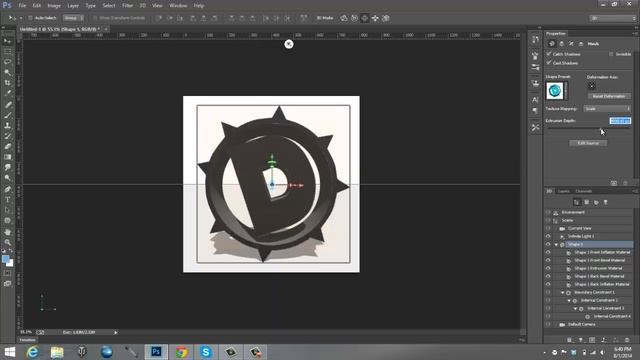Open Coordinates icon in Properties panel
This screenshot has height=360, width=640.
tap(581, 44)
